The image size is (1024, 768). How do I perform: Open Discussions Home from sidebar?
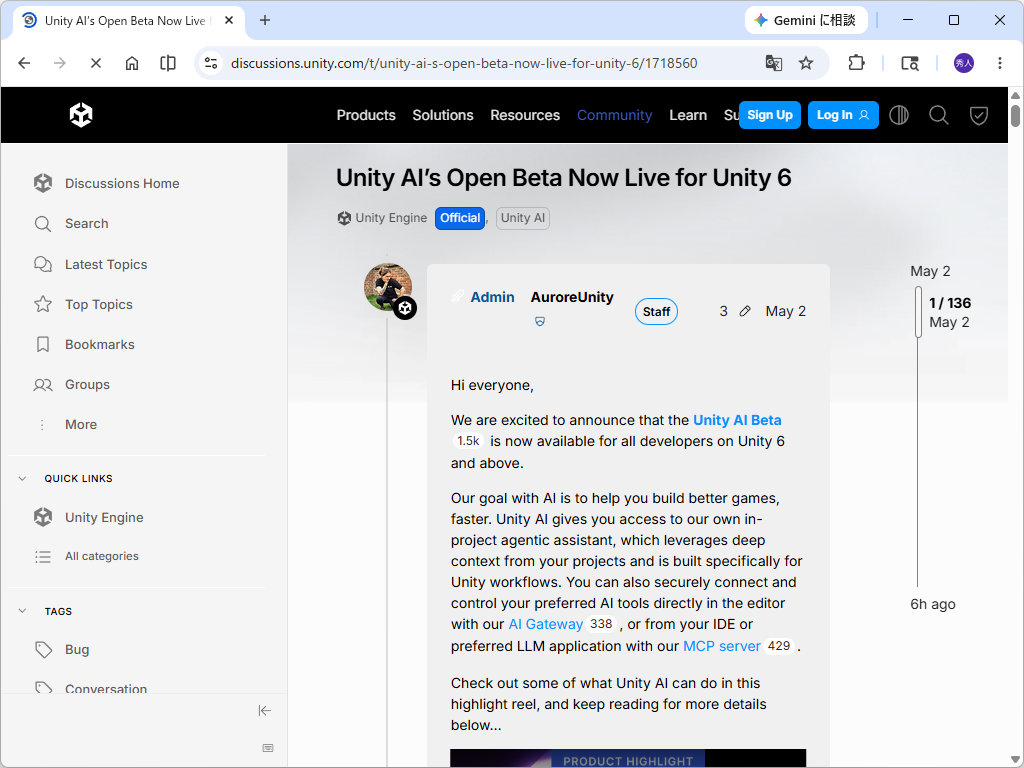coord(121,184)
